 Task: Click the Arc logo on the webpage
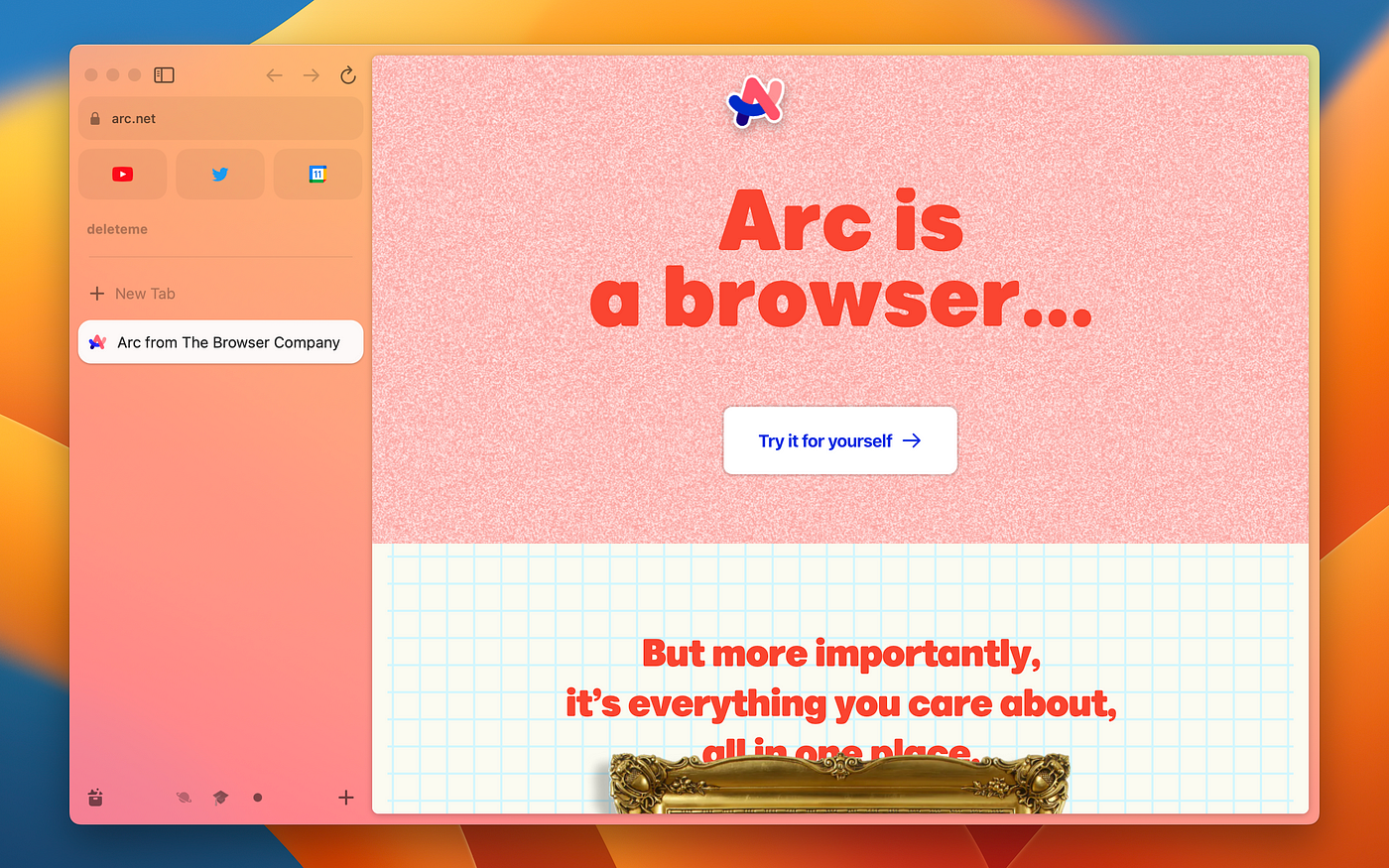756,101
